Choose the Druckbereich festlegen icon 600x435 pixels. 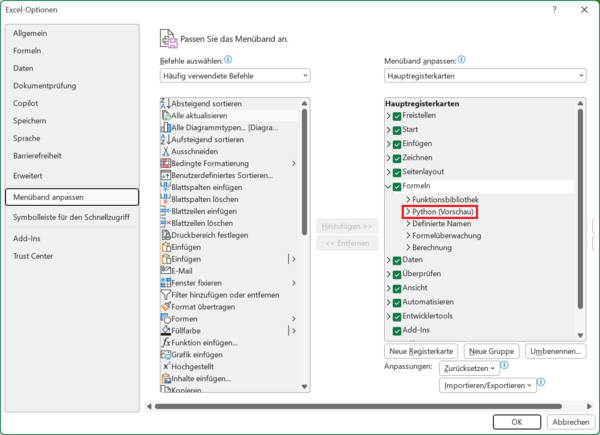[x=165, y=235]
